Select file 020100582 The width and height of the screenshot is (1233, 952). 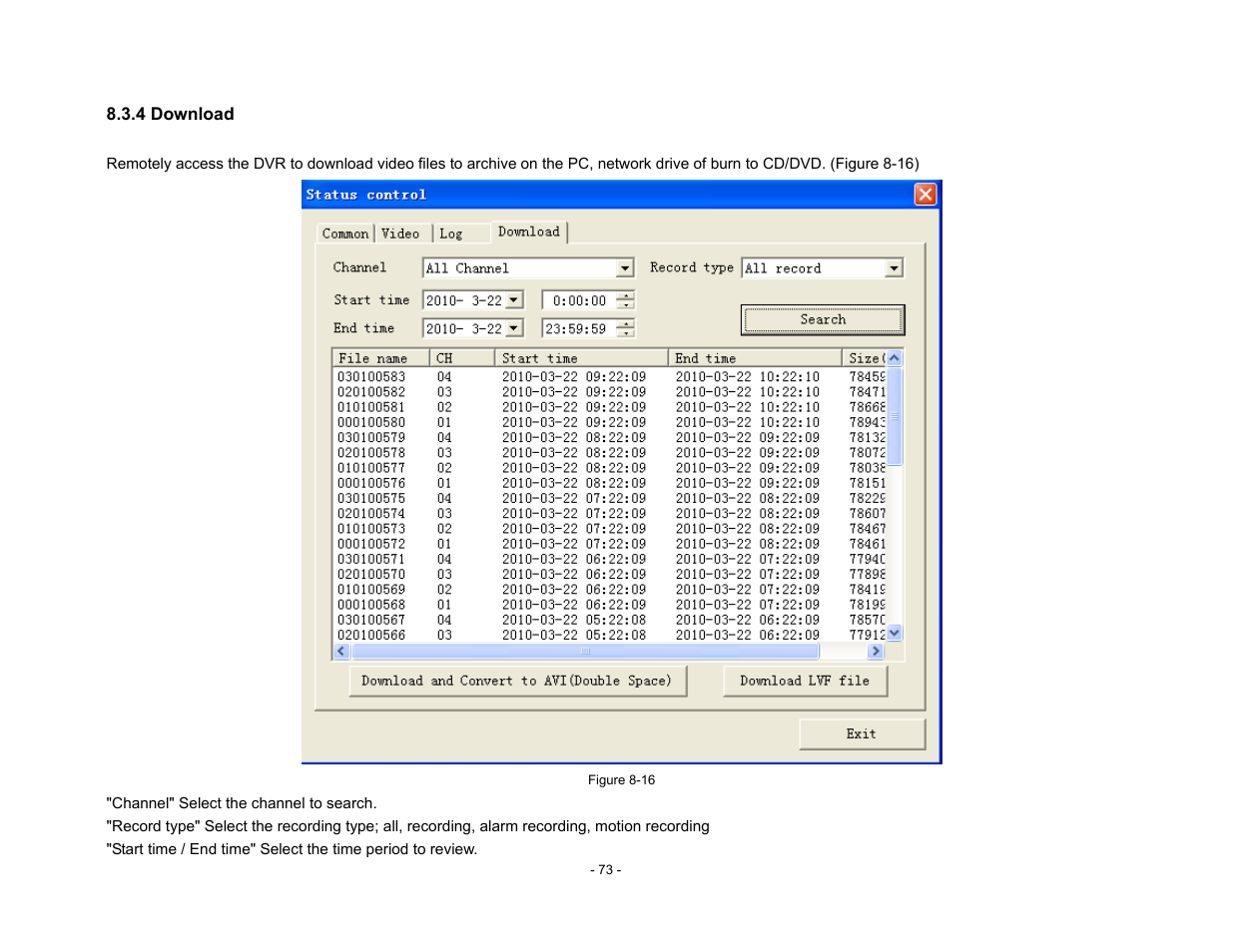(371, 392)
